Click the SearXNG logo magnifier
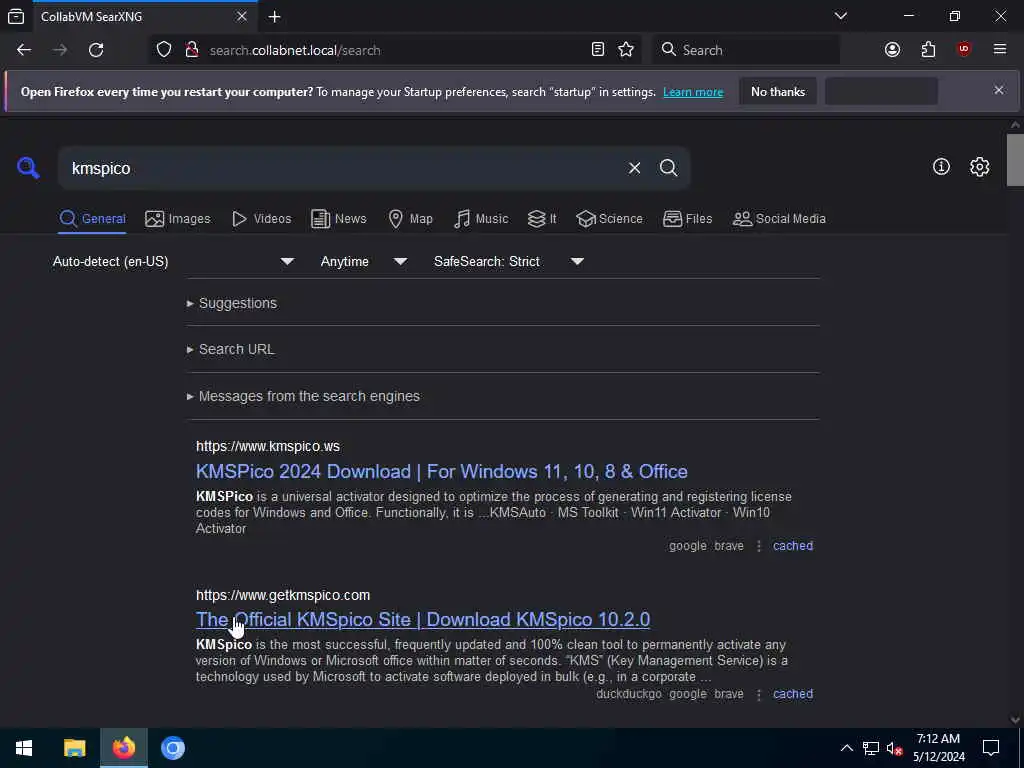 coord(28,168)
